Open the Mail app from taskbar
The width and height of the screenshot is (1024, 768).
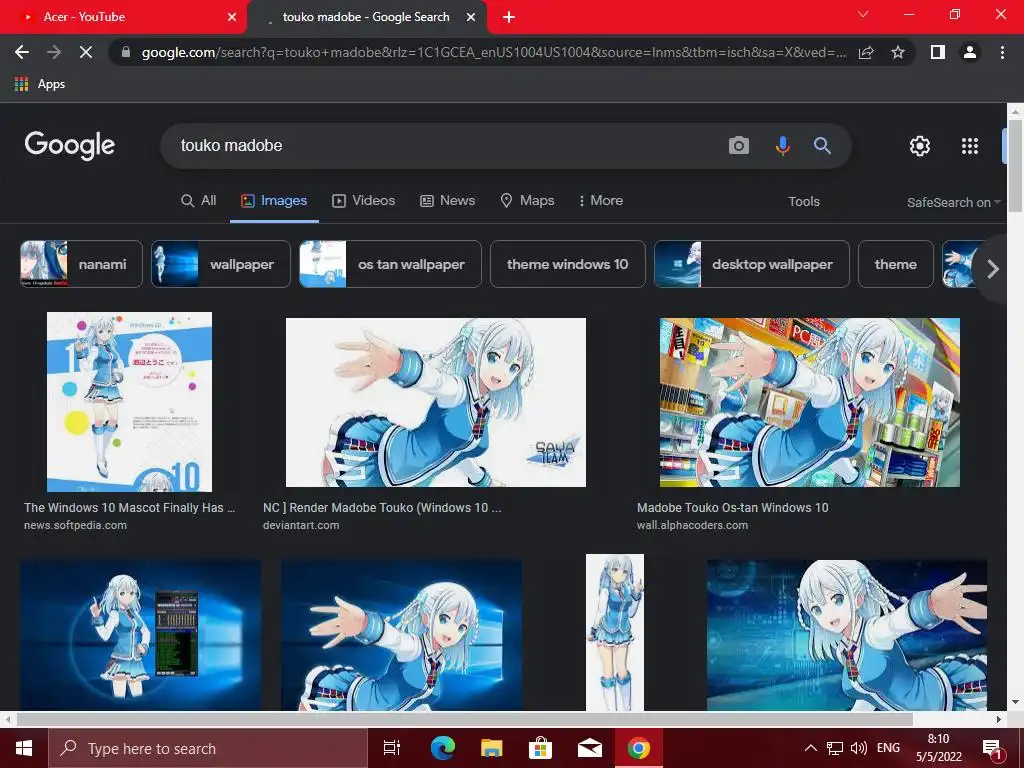tap(590, 748)
